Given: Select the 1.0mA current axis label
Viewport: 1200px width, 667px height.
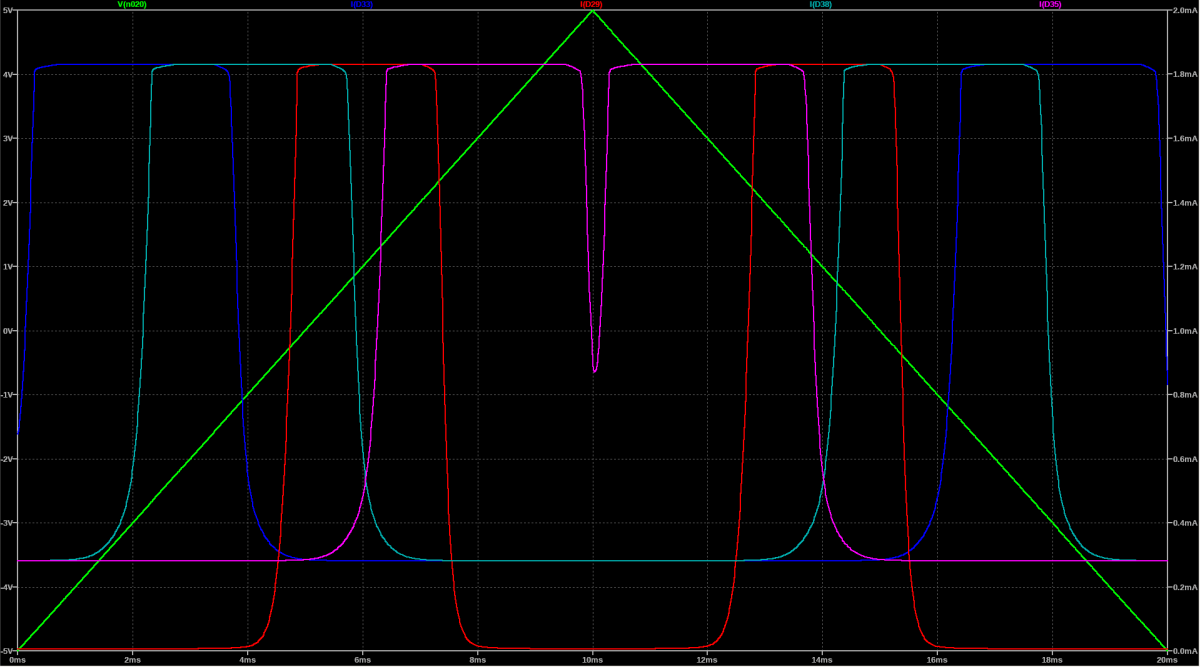Looking at the screenshot, I should 1183,330.
